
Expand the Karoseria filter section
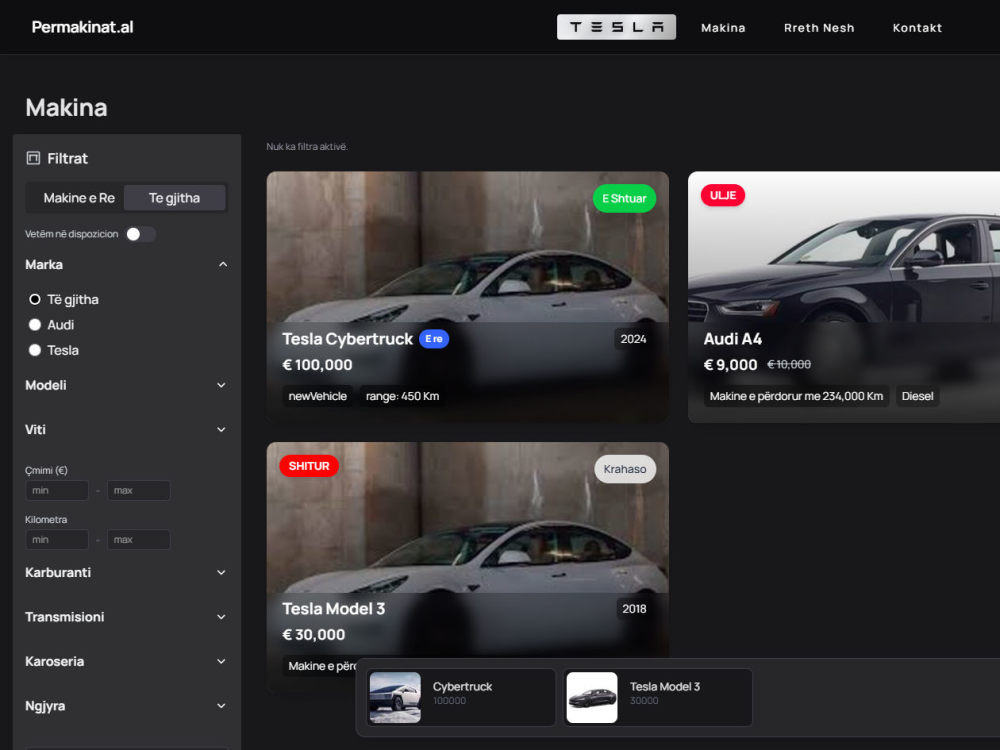click(126, 662)
